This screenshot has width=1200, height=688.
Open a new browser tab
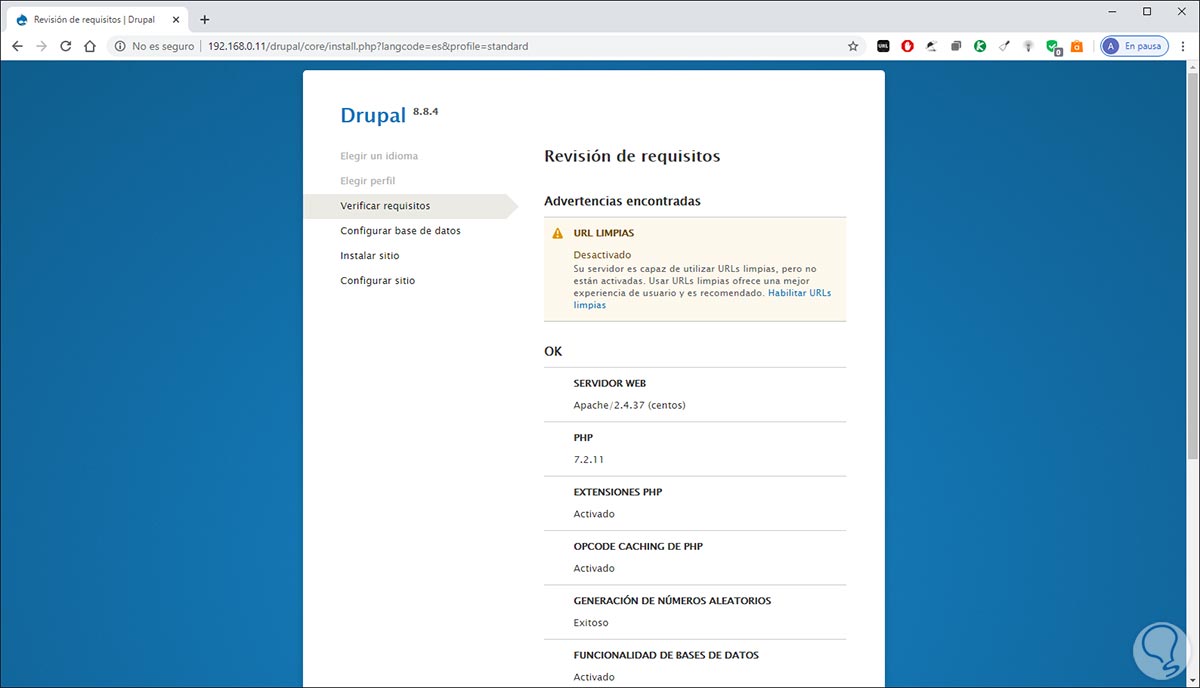point(205,19)
